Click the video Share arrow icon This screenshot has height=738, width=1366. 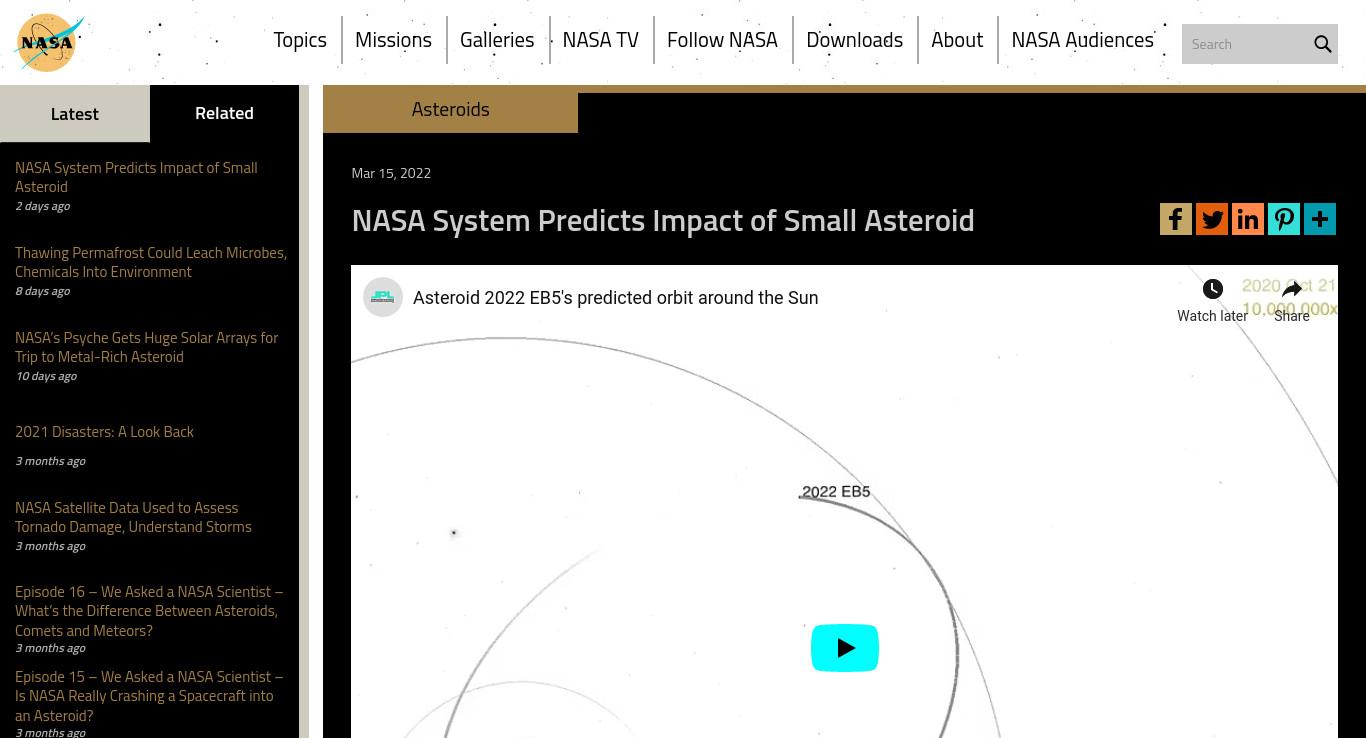click(x=1292, y=289)
